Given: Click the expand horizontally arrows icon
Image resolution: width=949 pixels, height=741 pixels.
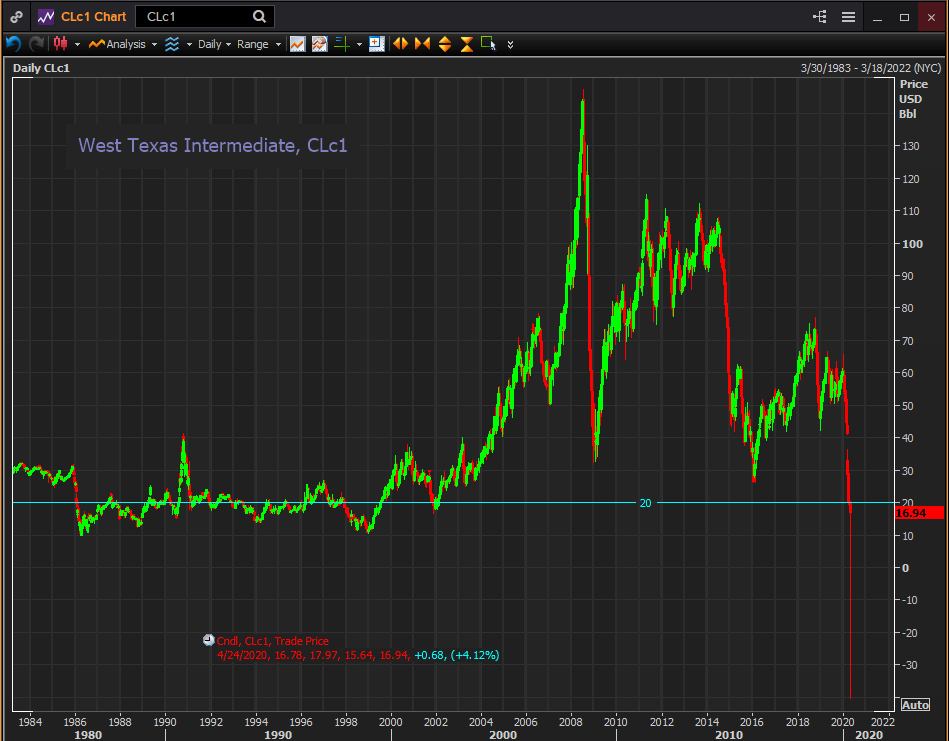Looking at the screenshot, I should (x=400, y=44).
